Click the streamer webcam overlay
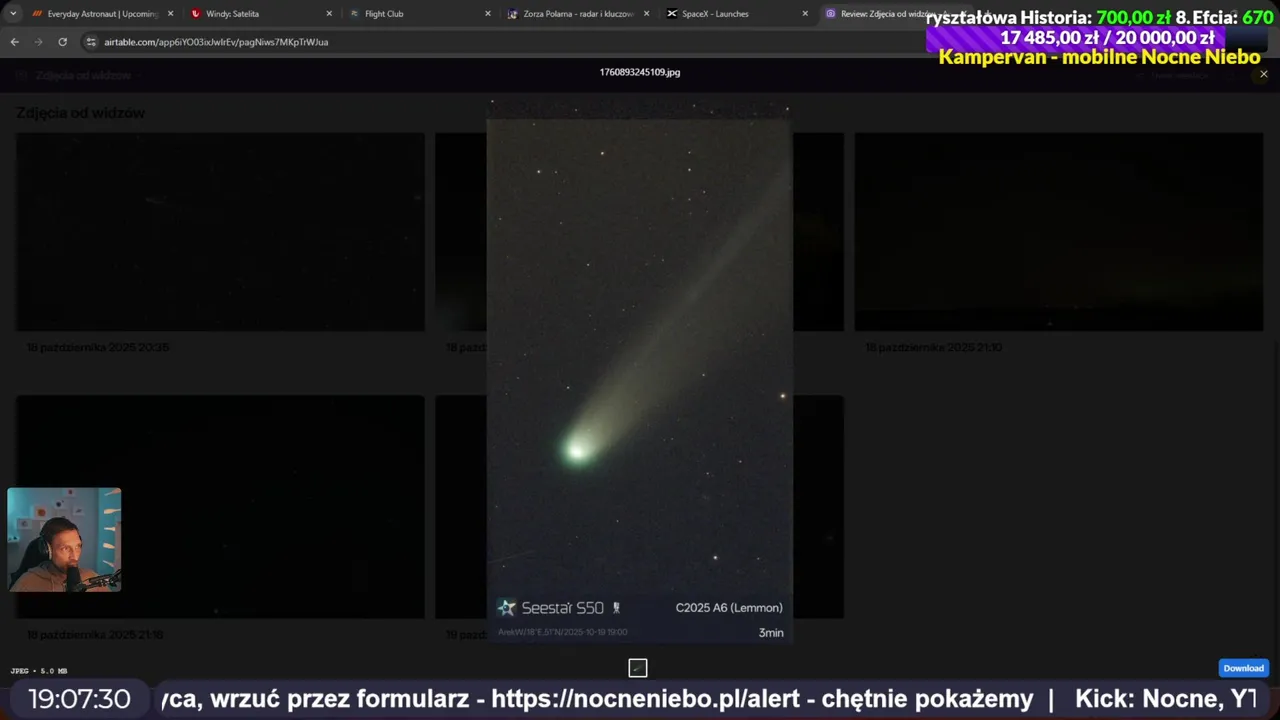Screen dimensions: 1280x720 click(64, 540)
